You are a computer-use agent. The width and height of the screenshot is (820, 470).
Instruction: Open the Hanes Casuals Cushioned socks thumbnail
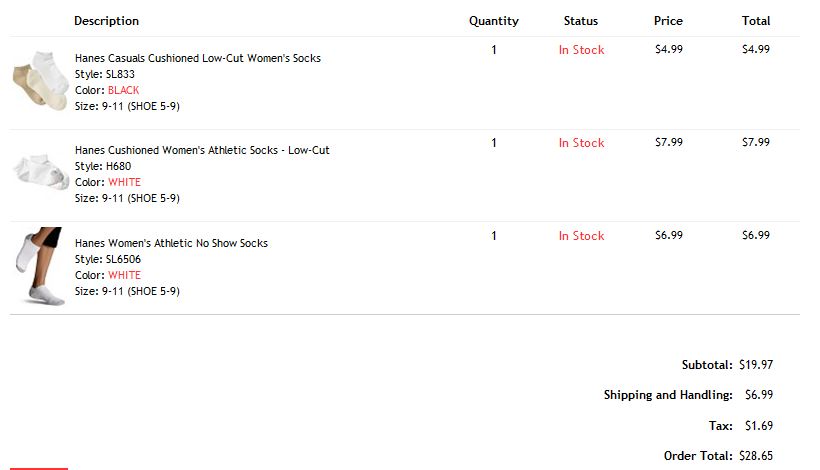41,81
